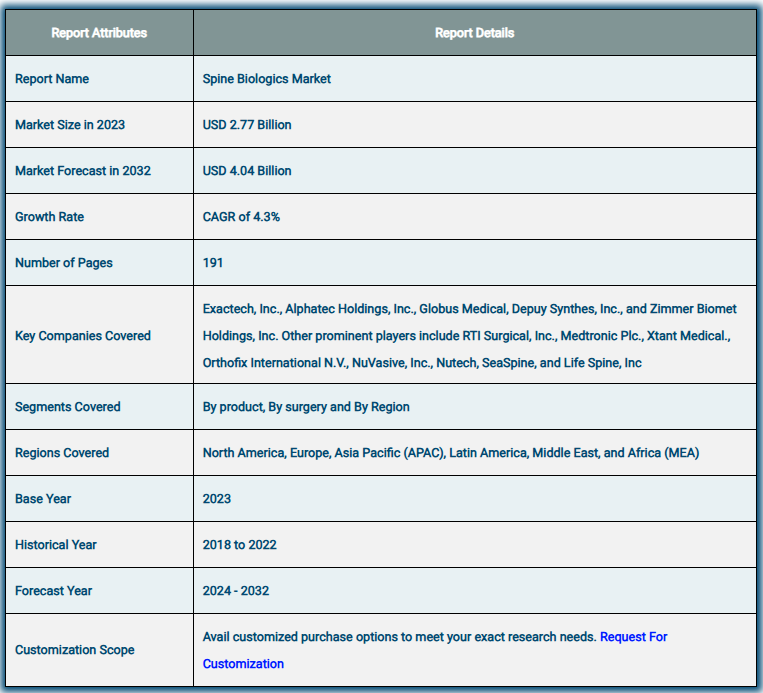
Task: Click the Forecast Year label
Action: [x=54, y=591]
